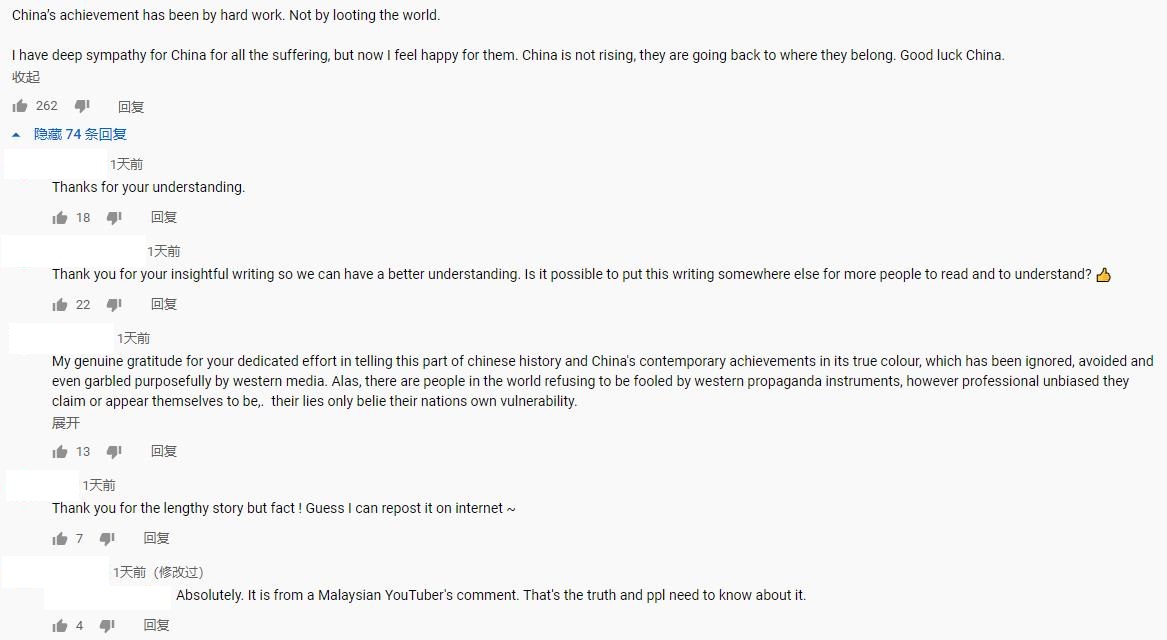Dislike the 'Malaysian YouTuber's comment' reply
This screenshot has height=640, width=1167.
pyautogui.click(x=107, y=625)
